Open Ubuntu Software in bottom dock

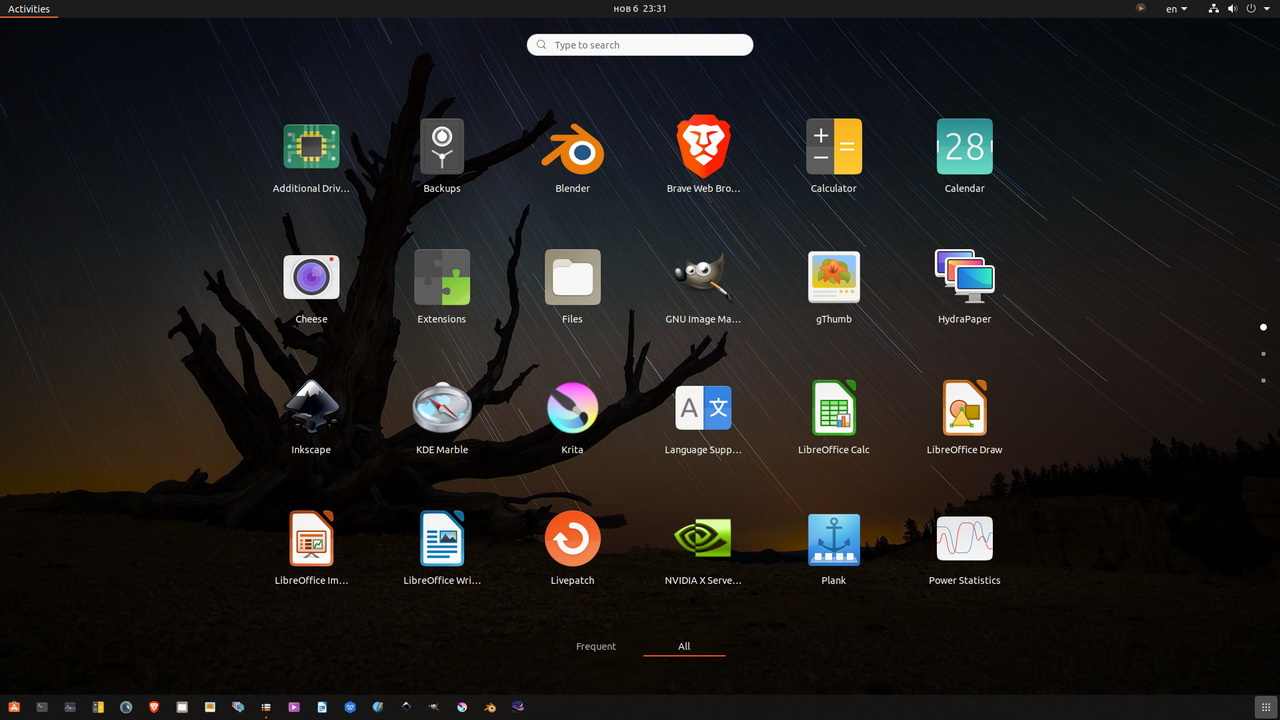[x=14, y=707]
